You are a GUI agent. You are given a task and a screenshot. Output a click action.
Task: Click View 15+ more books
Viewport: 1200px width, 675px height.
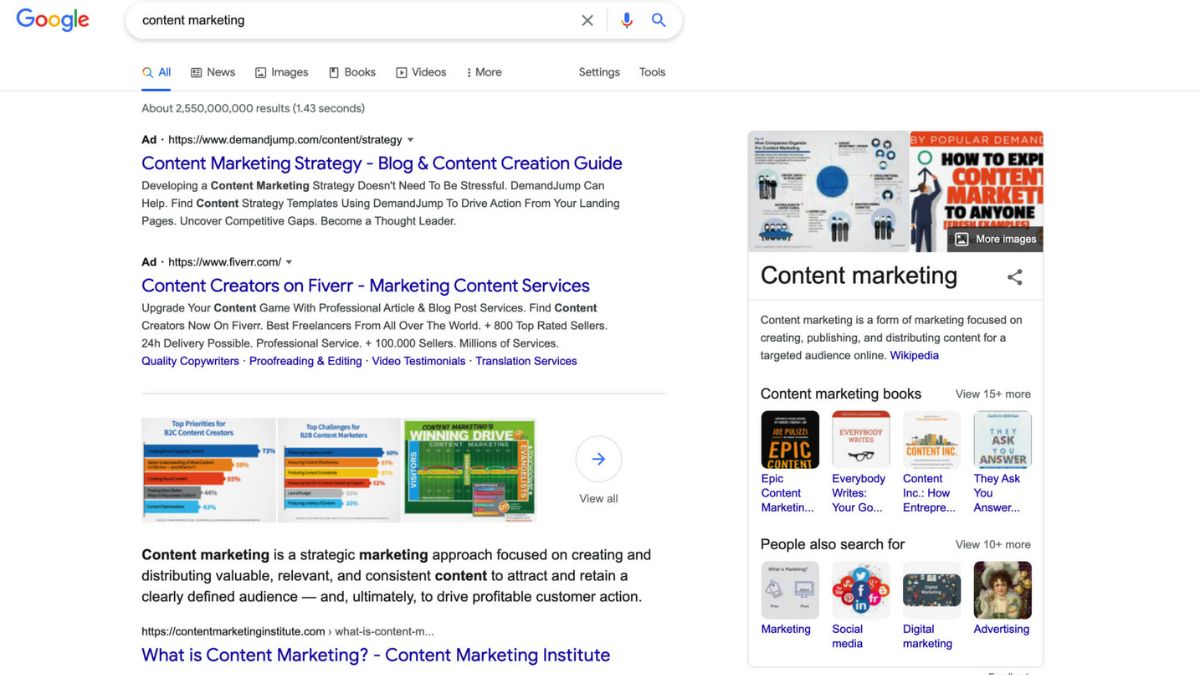[x=992, y=394]
